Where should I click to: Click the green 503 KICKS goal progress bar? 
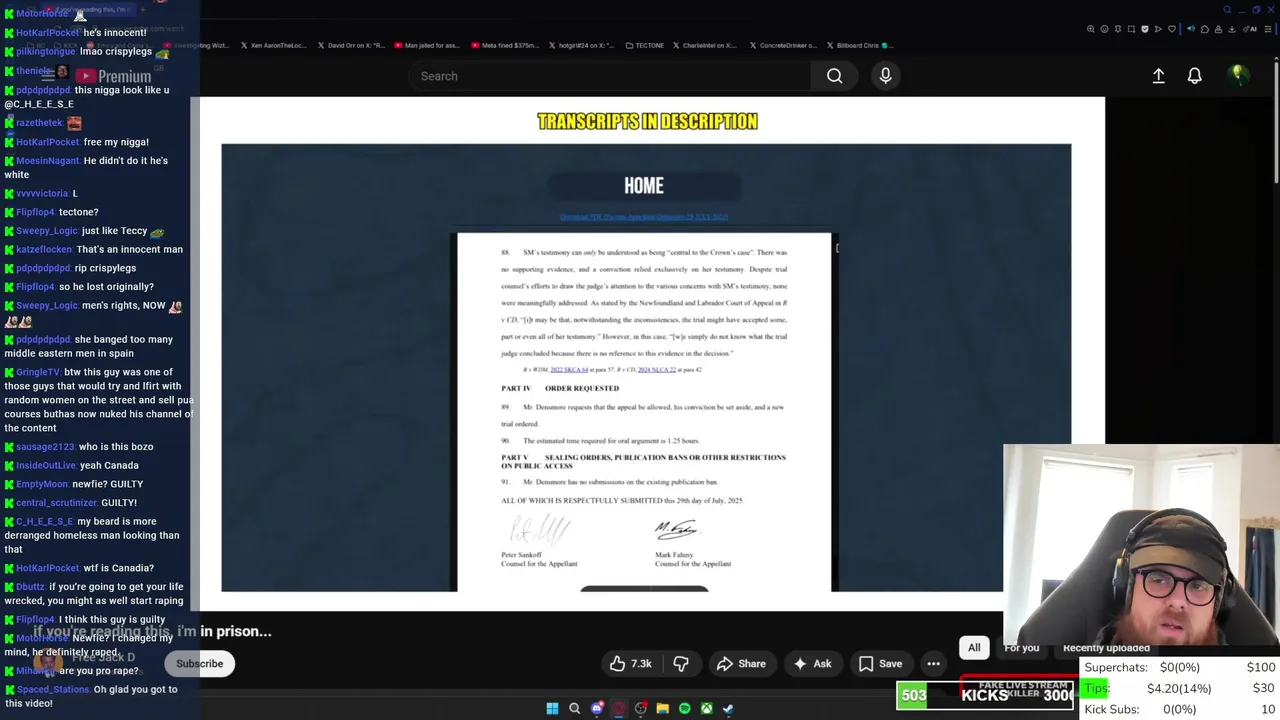tap(913, 696)
